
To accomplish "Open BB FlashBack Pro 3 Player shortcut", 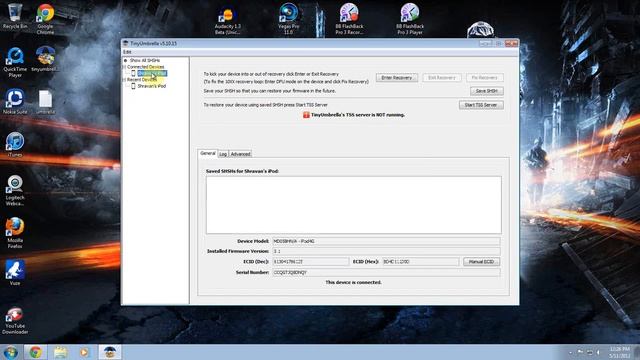I will 410,18.
